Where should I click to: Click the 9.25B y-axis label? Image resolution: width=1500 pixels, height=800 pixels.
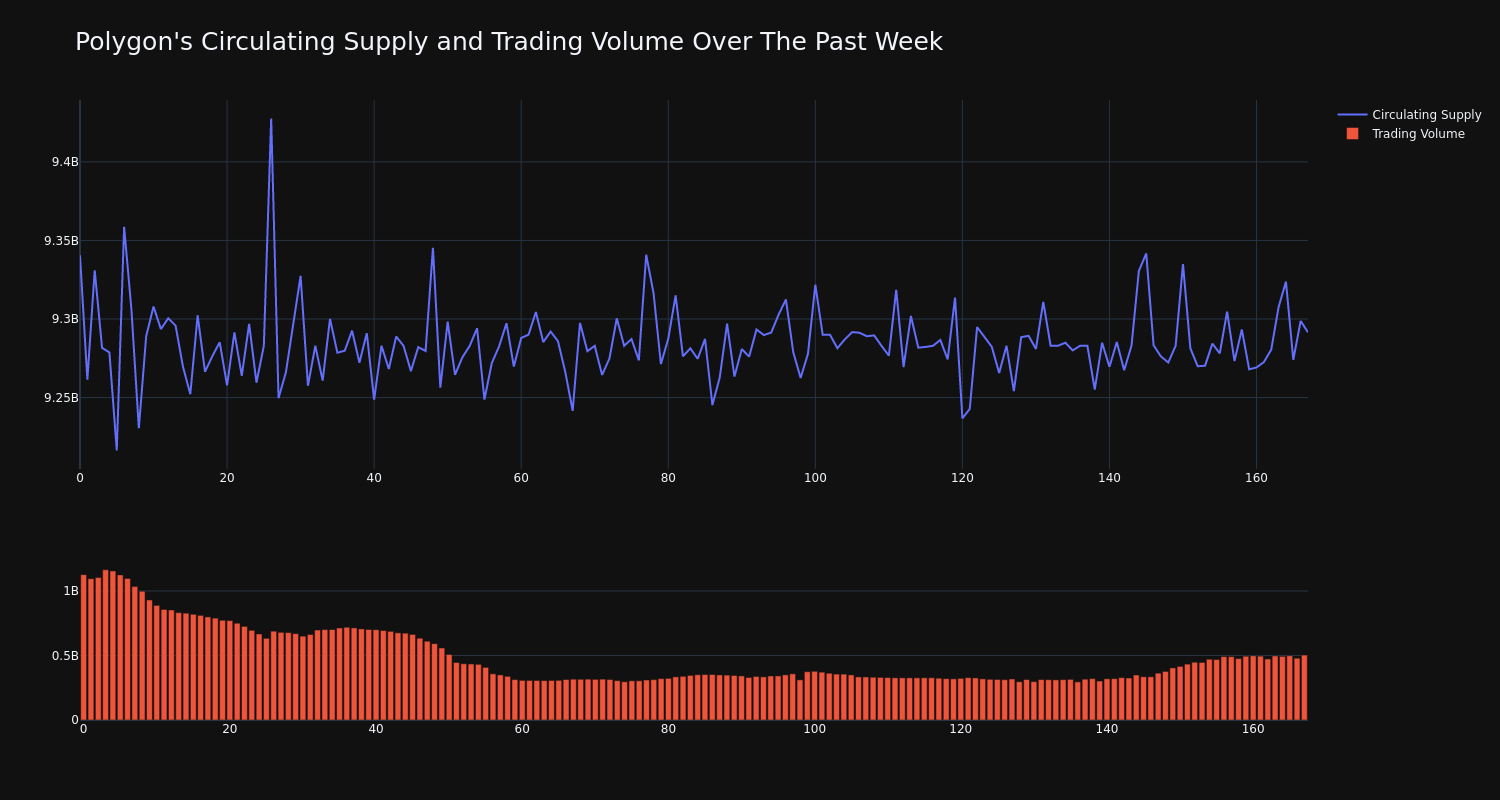tap(61, 398)
